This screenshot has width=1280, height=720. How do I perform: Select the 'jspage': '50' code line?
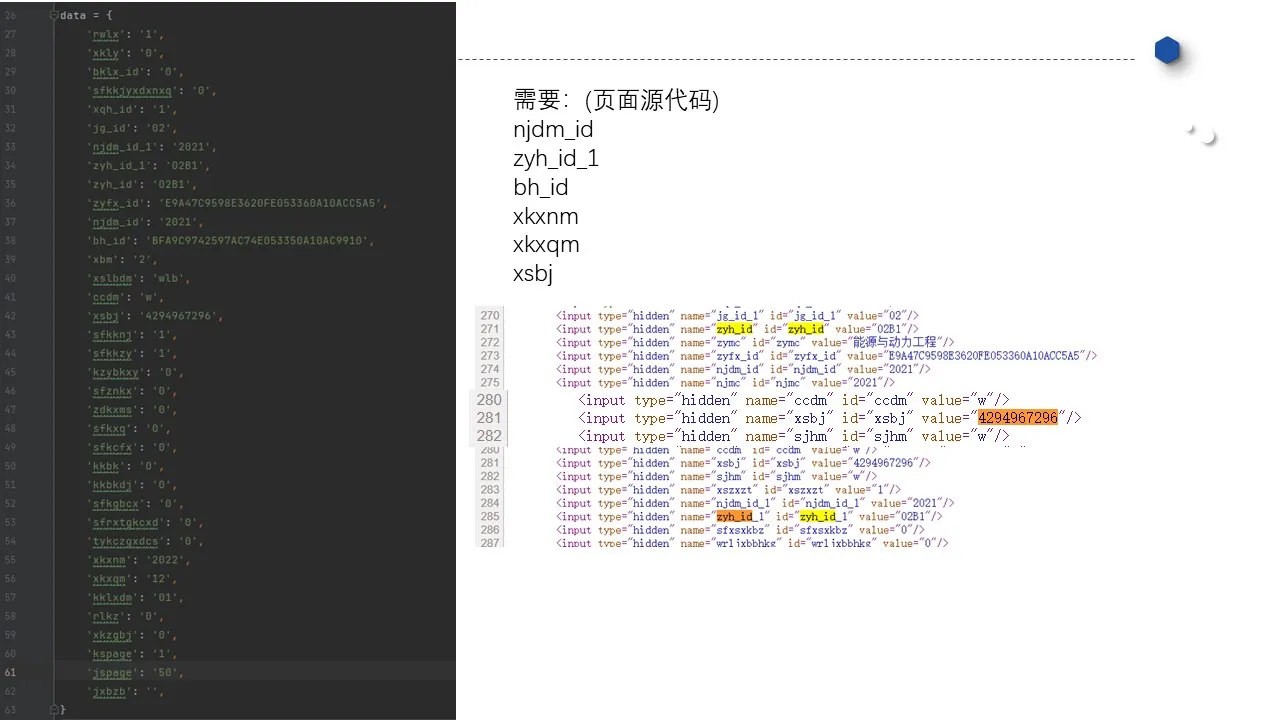click(x=136, y=673)
